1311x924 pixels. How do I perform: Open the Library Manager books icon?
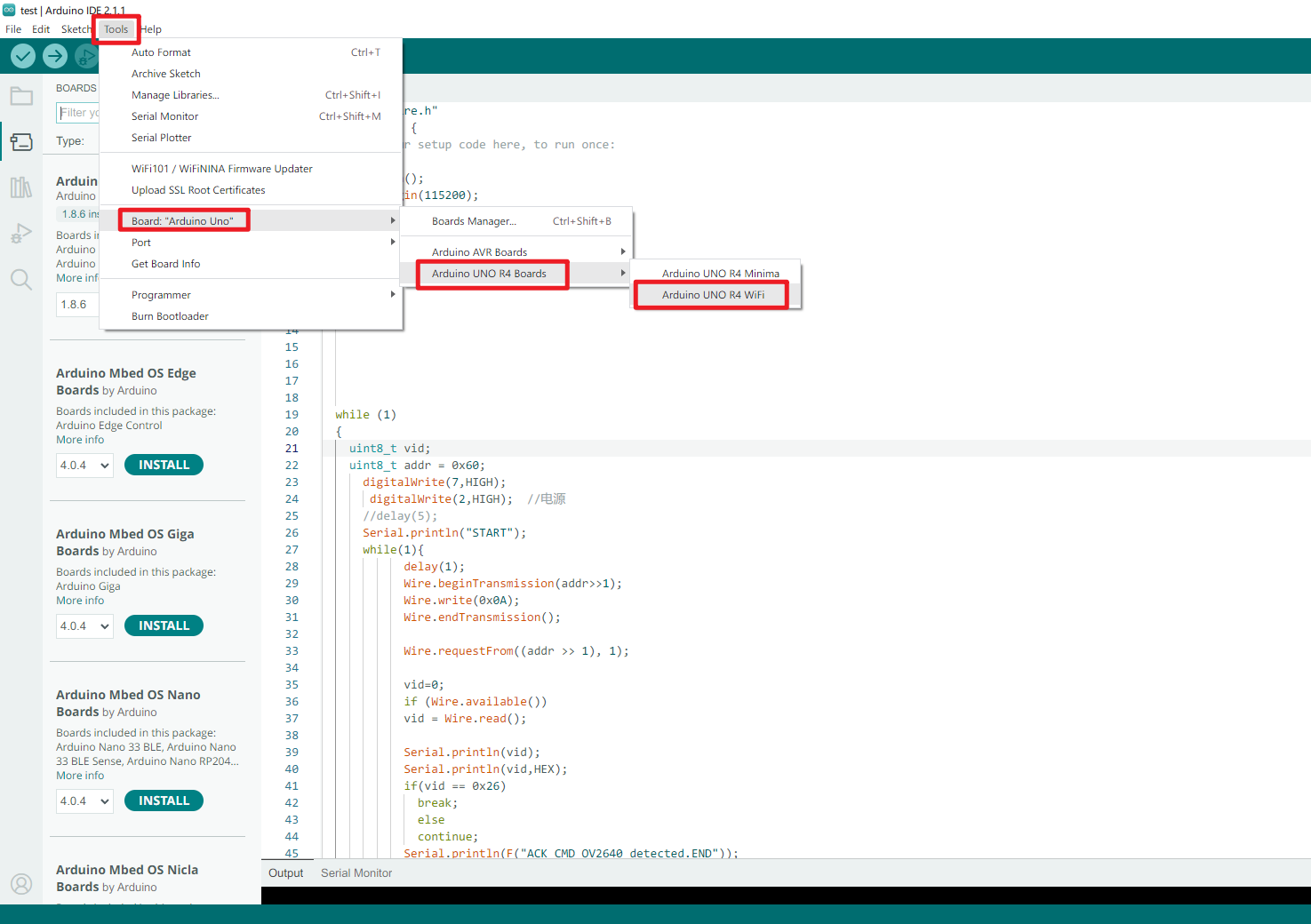(x=21, y=187)
